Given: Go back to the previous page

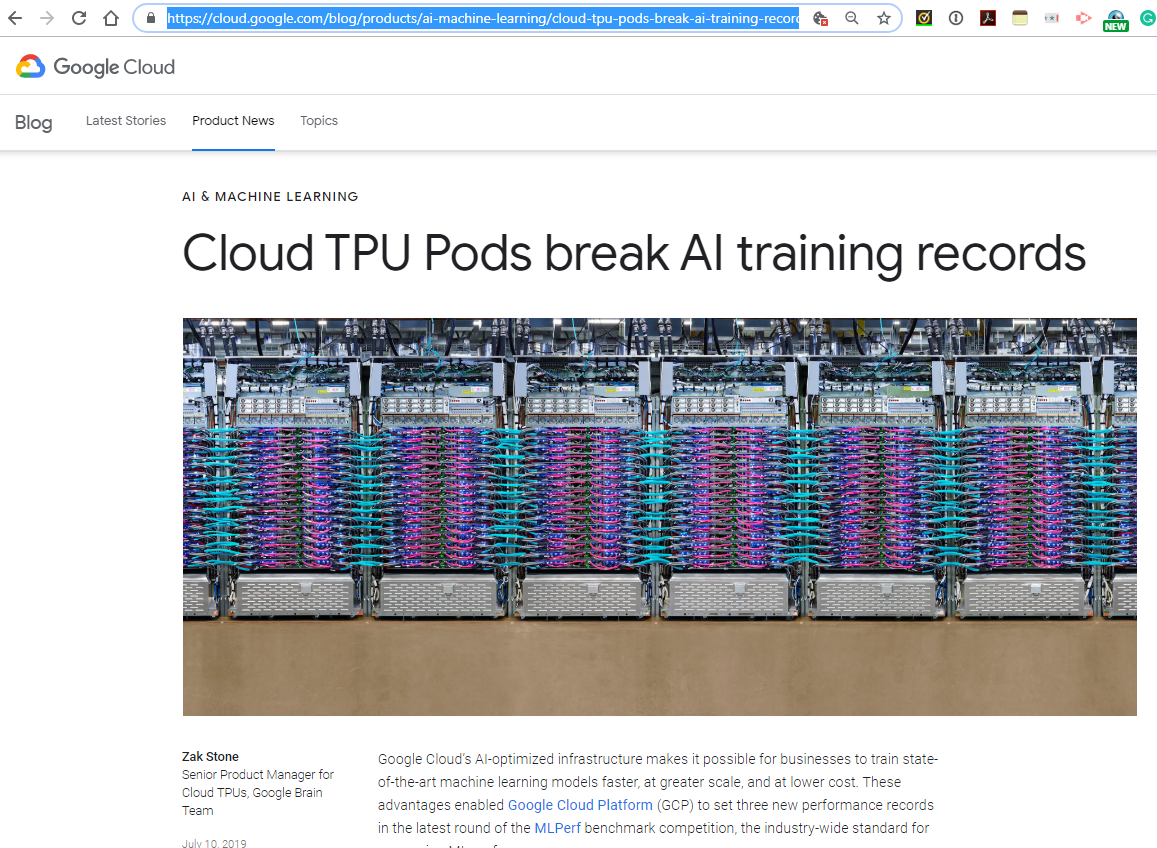Looking at the screenshot, I should tap(15, 18).
